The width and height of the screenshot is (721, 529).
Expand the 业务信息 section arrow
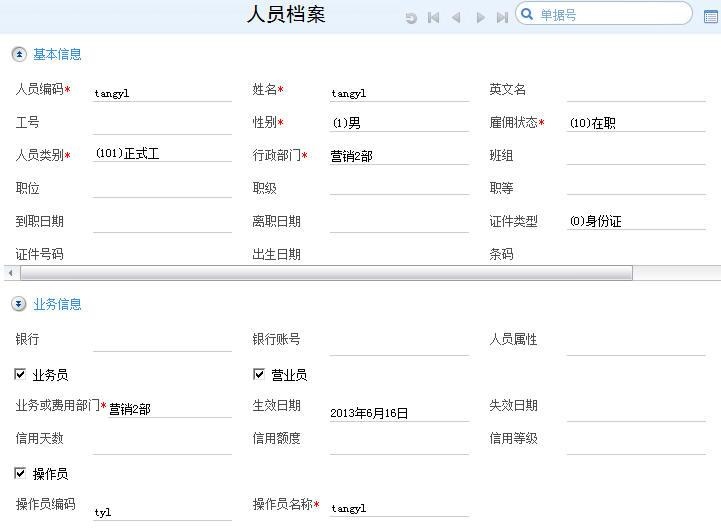point(19,304)
